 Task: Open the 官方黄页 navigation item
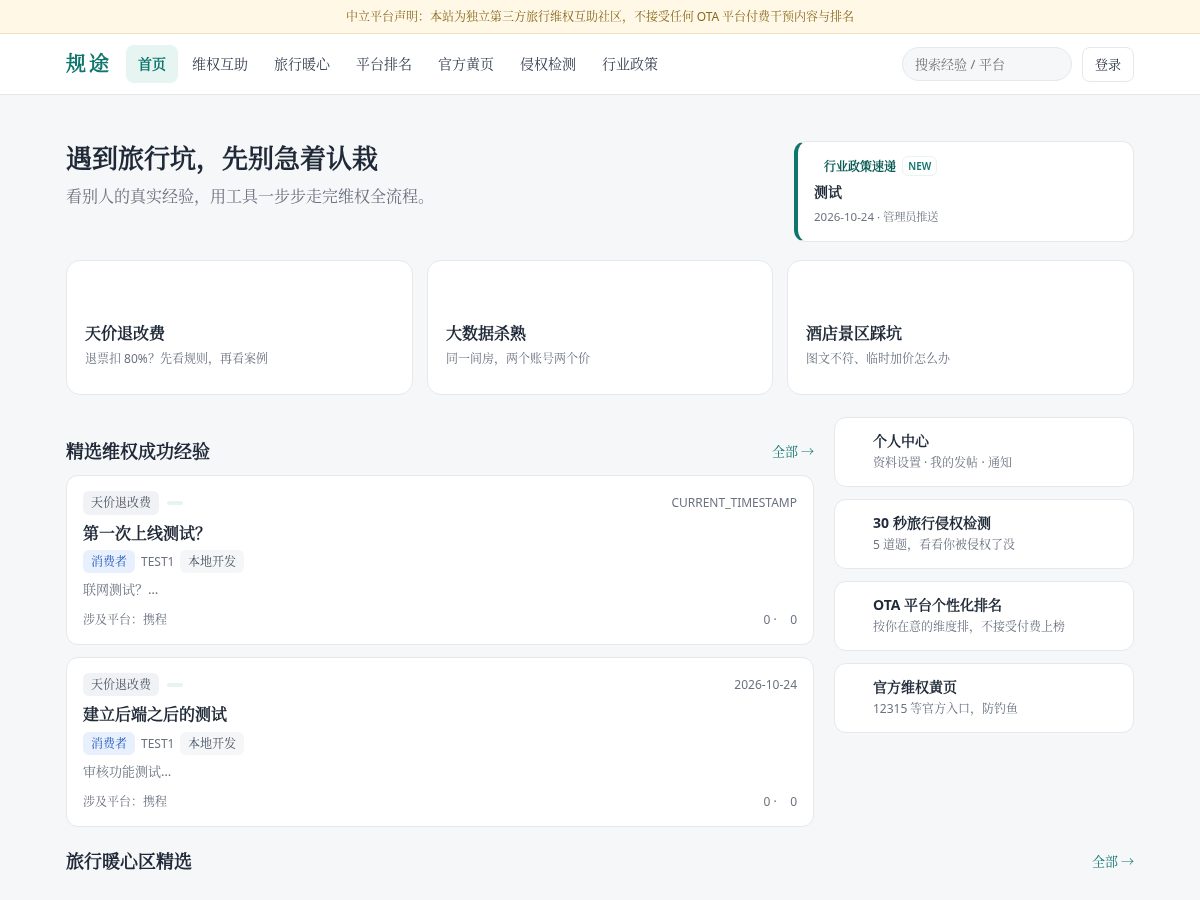pos(466,64)
